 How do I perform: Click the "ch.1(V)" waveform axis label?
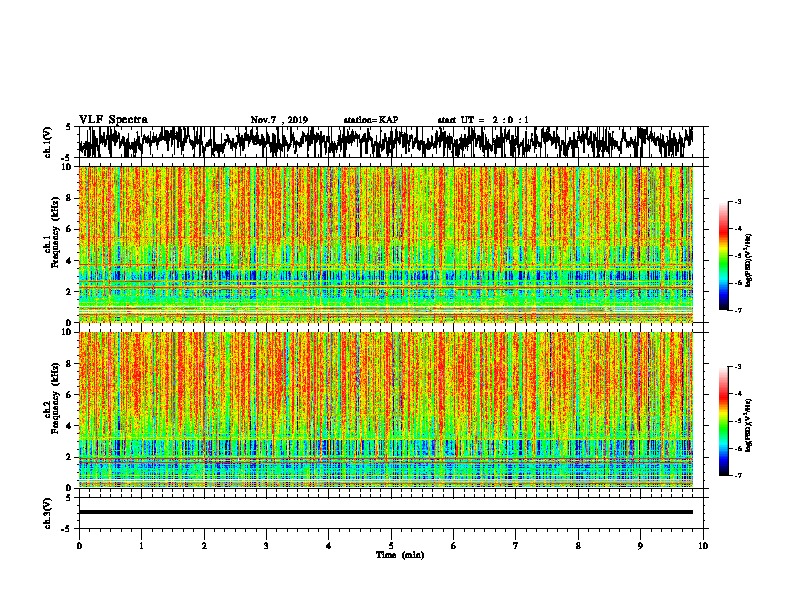[x=48, y=142]
